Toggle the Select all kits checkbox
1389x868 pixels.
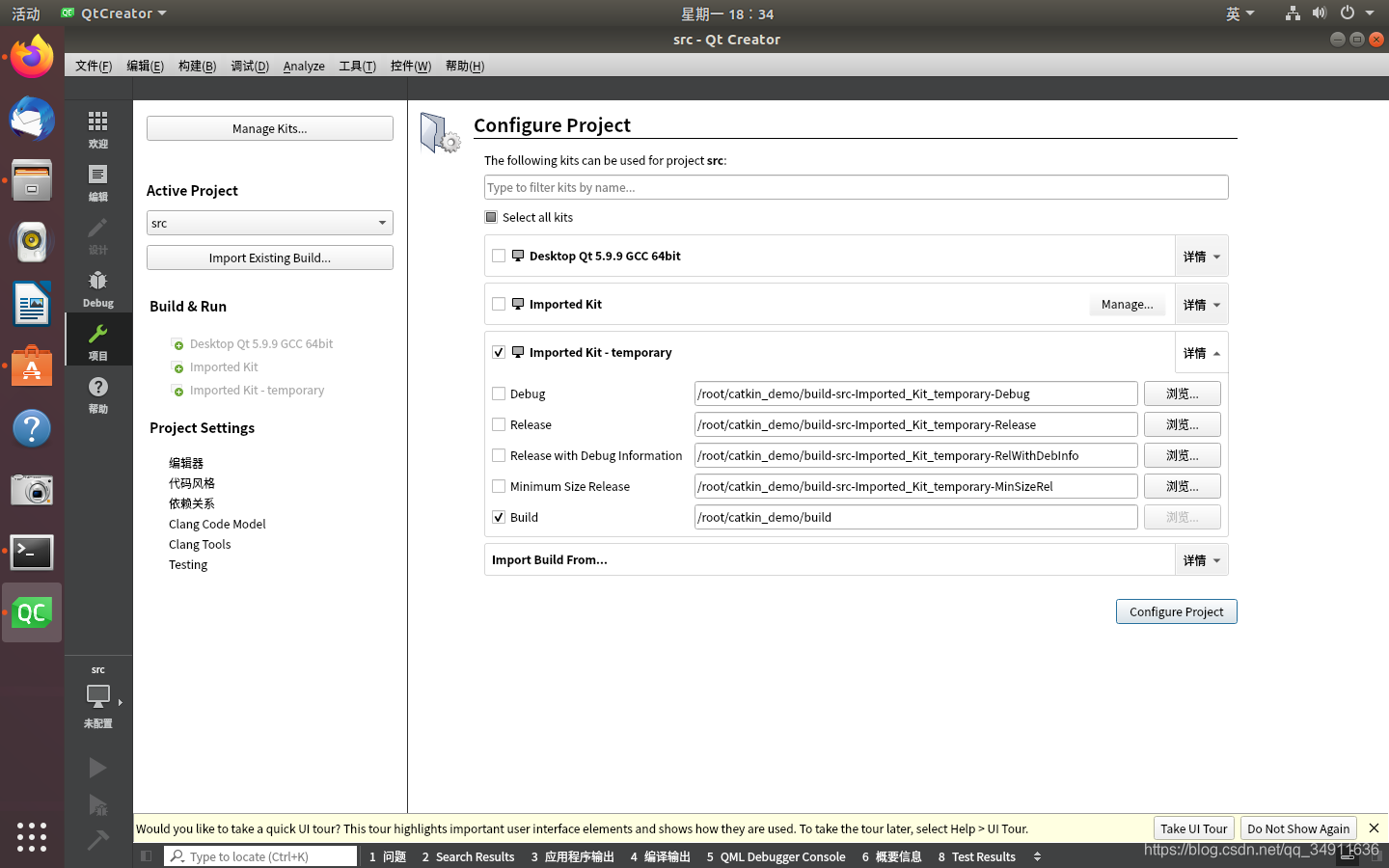(x=491, y=217)
